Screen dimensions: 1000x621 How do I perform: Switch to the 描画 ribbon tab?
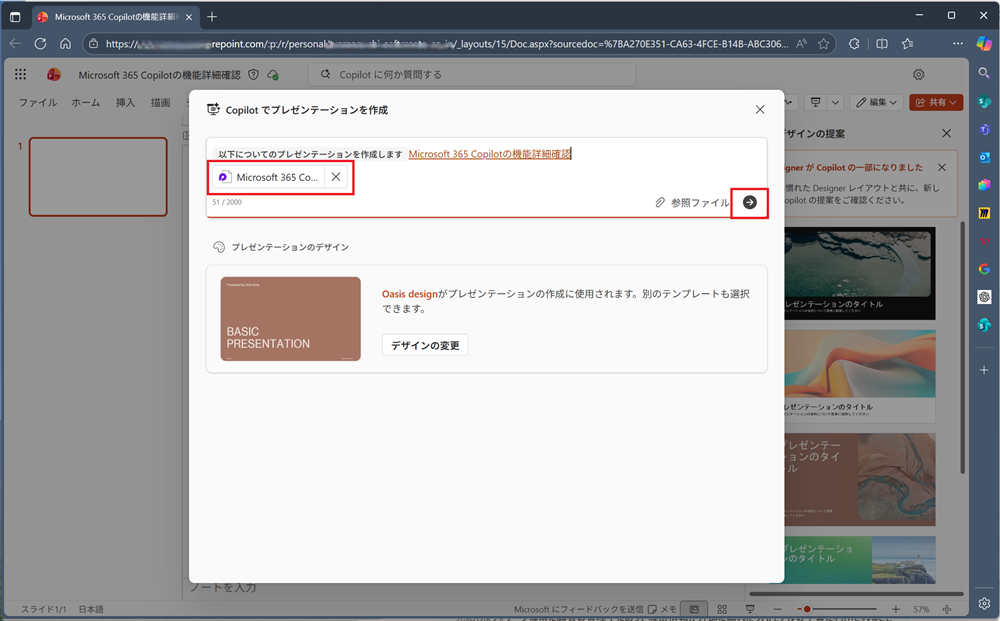[x=160, y=102]
